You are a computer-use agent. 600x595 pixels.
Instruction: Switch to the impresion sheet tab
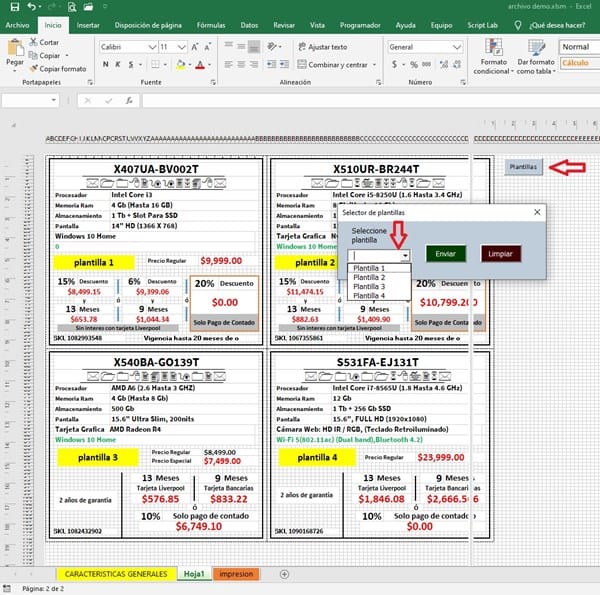point(236,574)
